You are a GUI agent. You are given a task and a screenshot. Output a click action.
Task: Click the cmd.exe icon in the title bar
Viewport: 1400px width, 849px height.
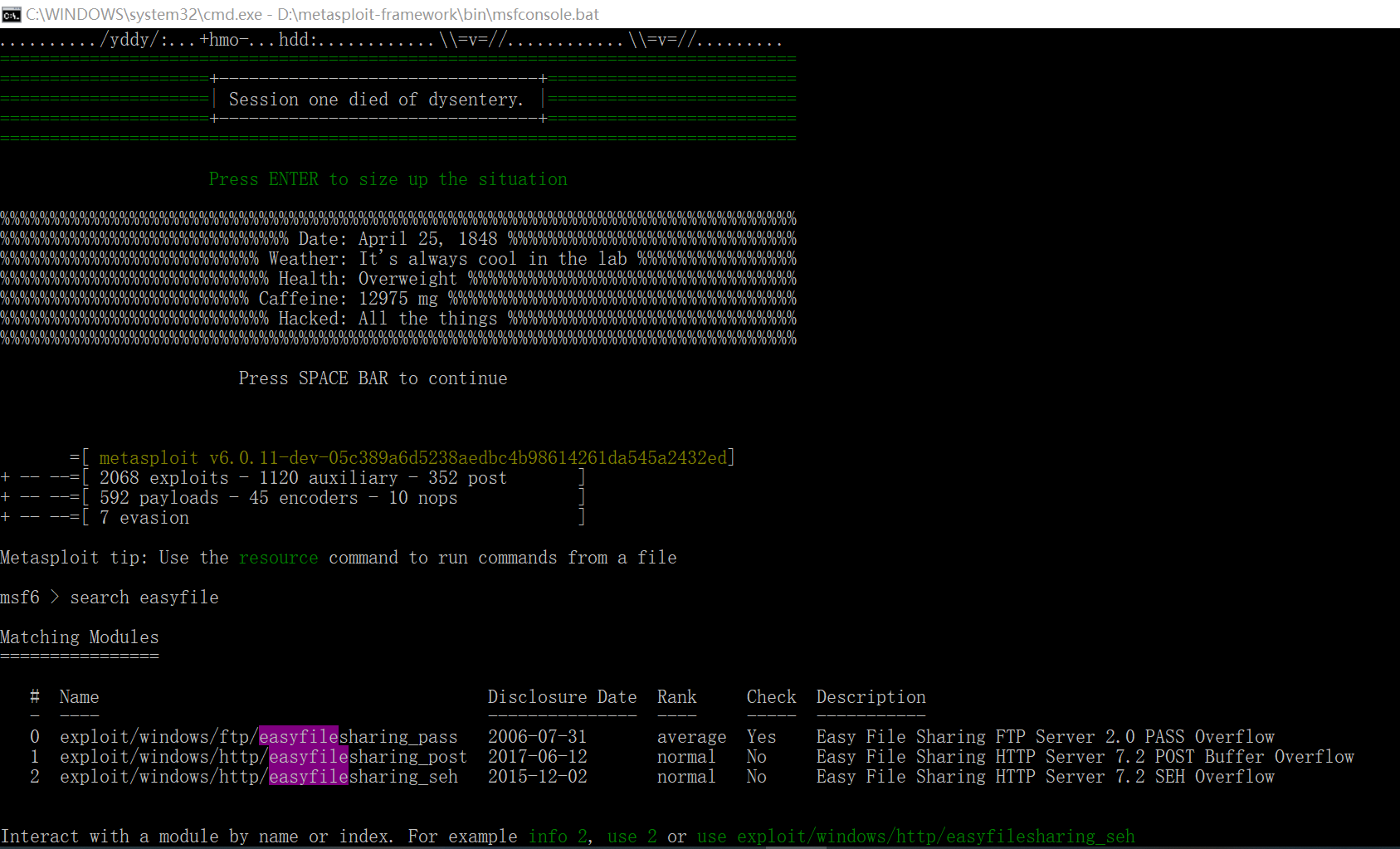pyautogui.click(x=12, y=14)
